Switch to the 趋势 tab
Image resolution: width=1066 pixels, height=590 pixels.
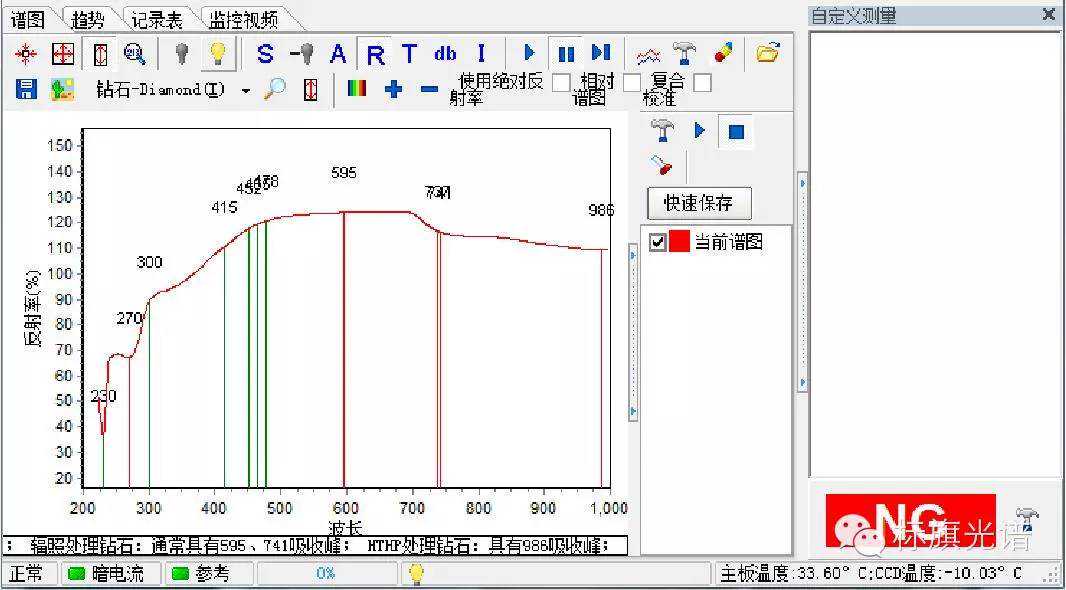88,19
